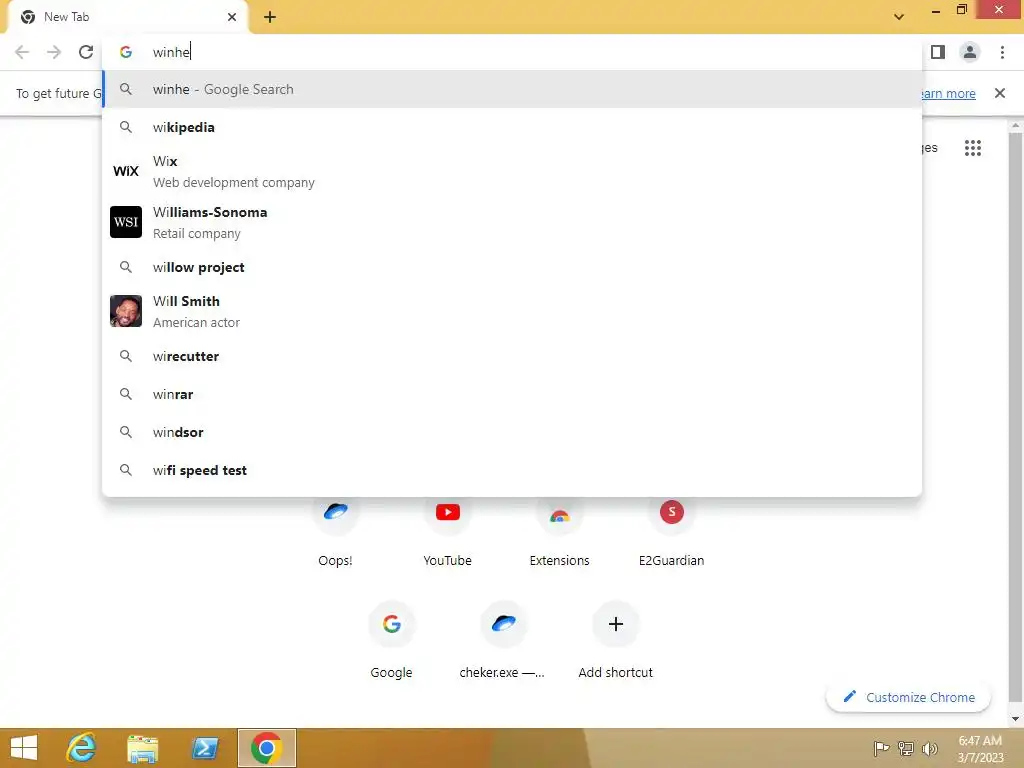The width and height of the screenshot is (1024, 768).
Task: Choose the wifi speed test suggestion
Action: [512, 470]
